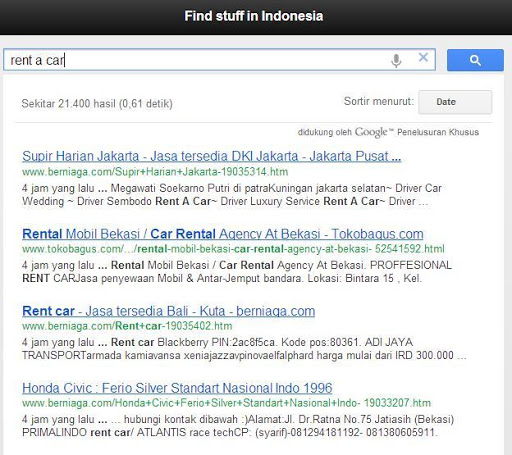The image size is (512, 455).
Task: Clear the search box with X icon
Action: (x=423, y=57)
